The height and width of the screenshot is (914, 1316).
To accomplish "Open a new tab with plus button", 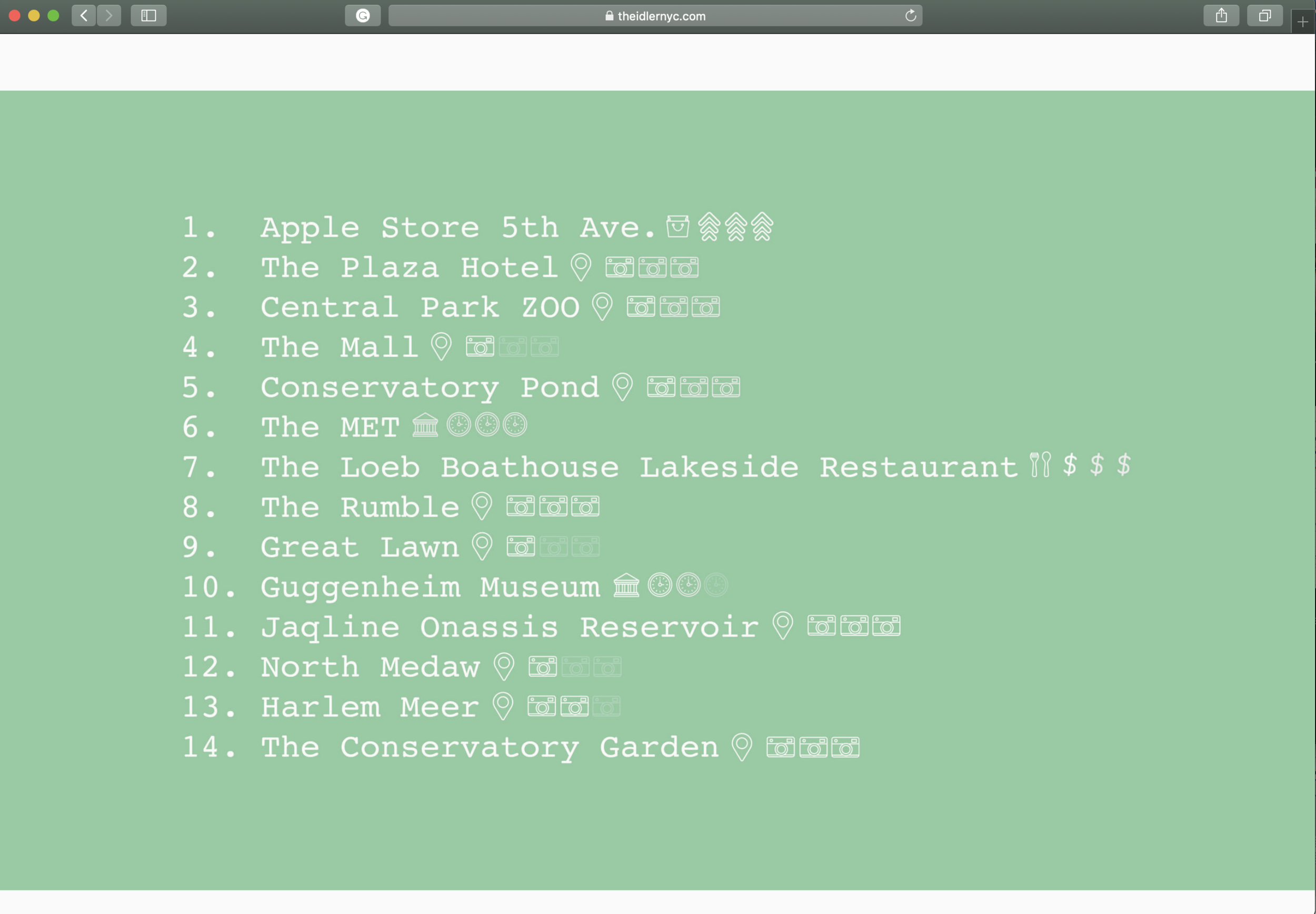I will tap(1302, 22).
